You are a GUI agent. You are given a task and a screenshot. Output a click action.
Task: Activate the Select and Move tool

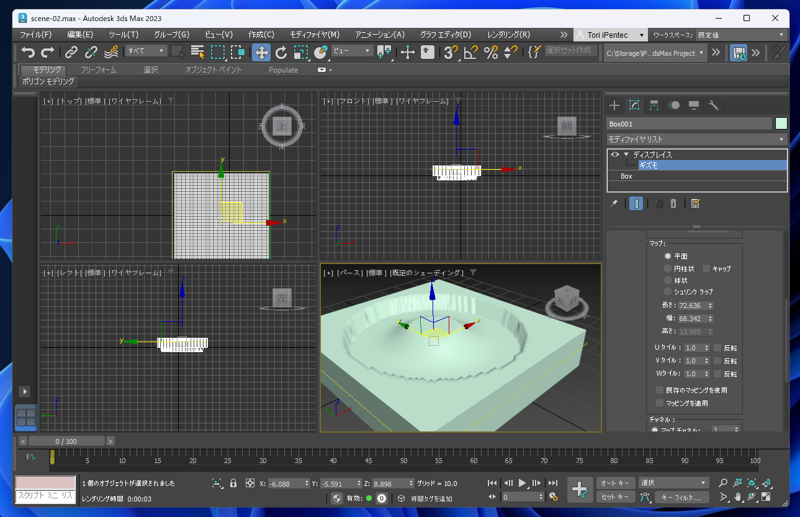click(261, 52)
